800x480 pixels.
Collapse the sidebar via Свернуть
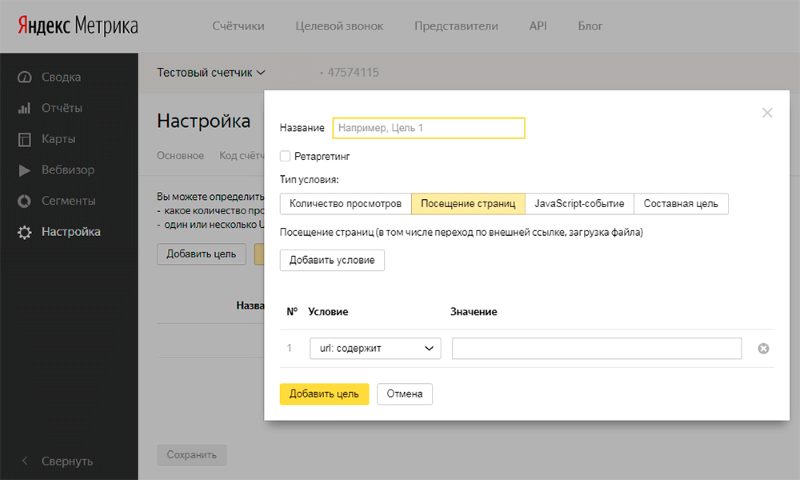[x=67, y=461]
